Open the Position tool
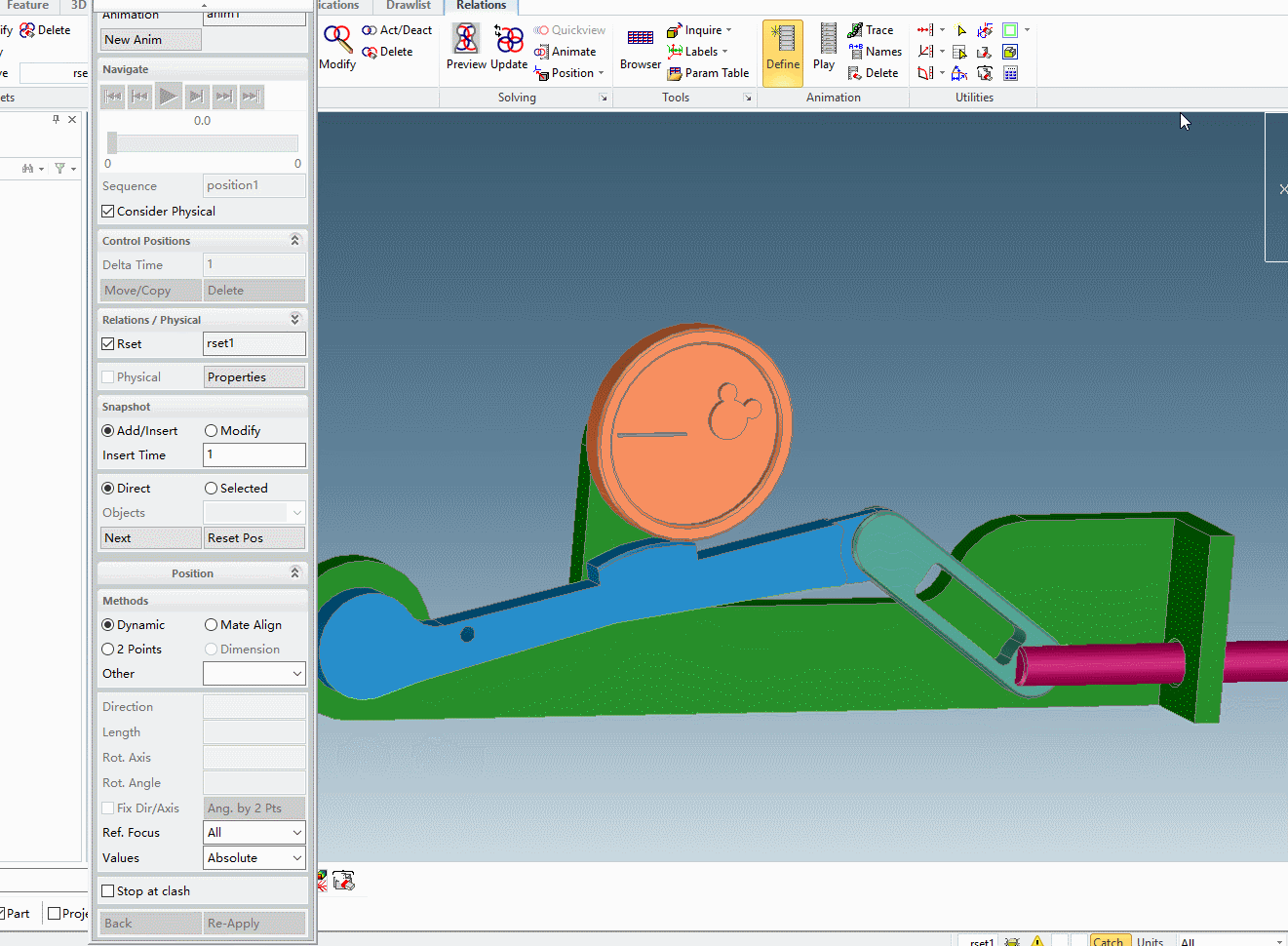Image resolution: width=1288 pixels, height=946 pixels. (x=565, y=73)
